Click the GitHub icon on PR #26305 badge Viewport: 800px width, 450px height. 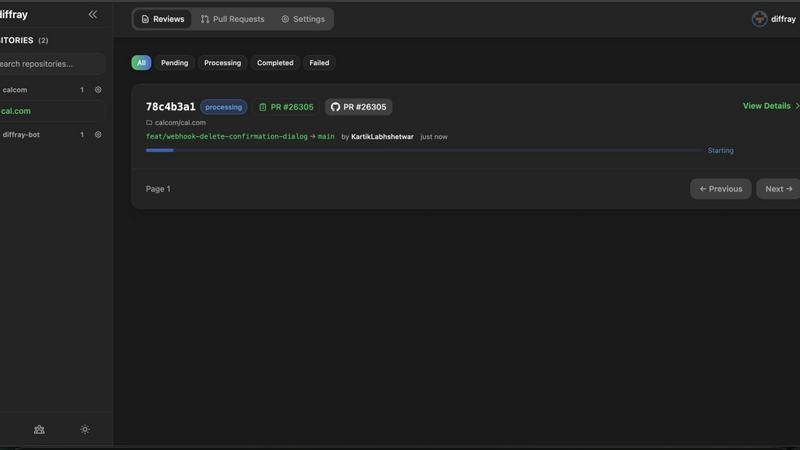(x=335, y=107)
